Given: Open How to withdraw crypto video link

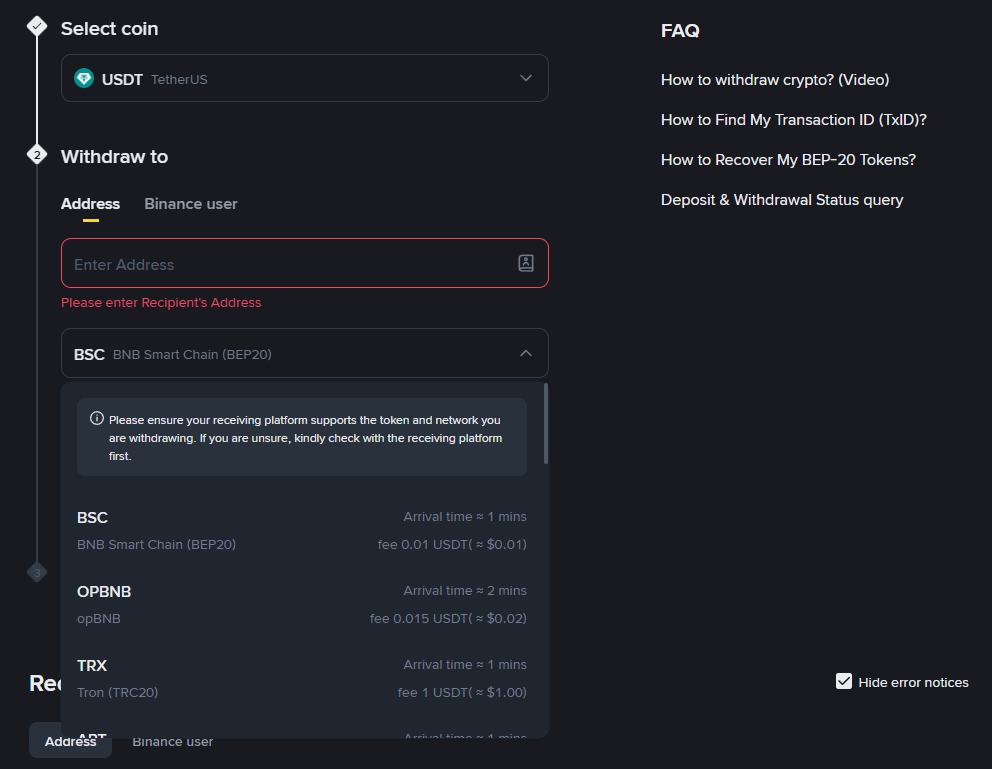Looking at the screenshot, I should click(x=775, y=80).
